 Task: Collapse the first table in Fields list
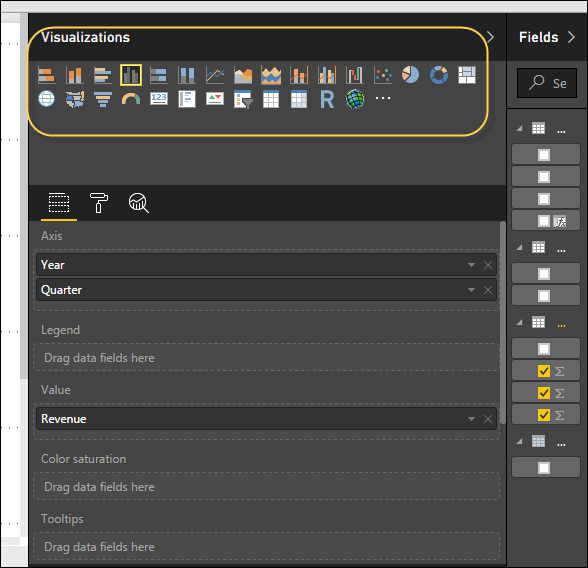click(519, 129)
